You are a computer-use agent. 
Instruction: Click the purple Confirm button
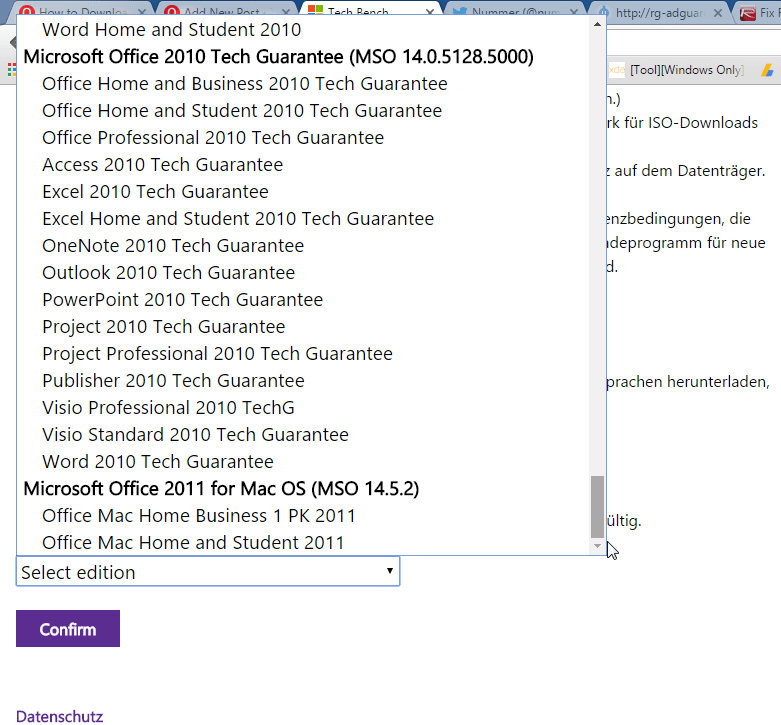[68, 628]
